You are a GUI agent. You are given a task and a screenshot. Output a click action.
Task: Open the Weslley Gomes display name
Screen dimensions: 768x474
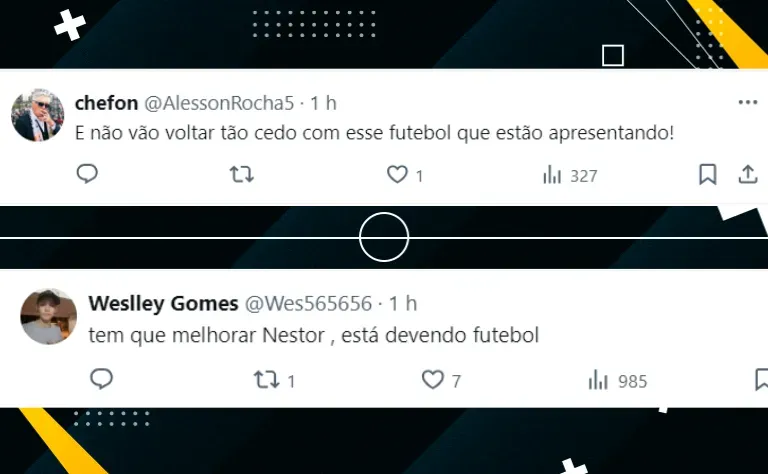pyautogui.click(x=163, y=304)
